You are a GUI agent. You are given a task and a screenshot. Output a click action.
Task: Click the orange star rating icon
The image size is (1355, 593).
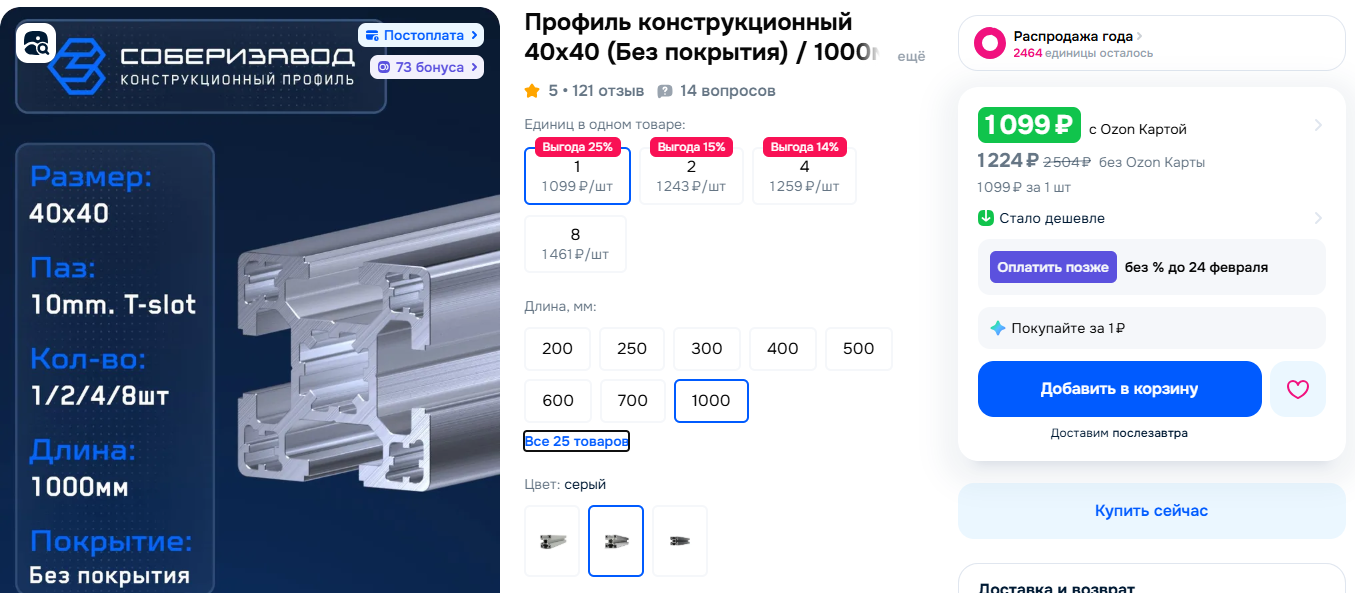[532, 91]
